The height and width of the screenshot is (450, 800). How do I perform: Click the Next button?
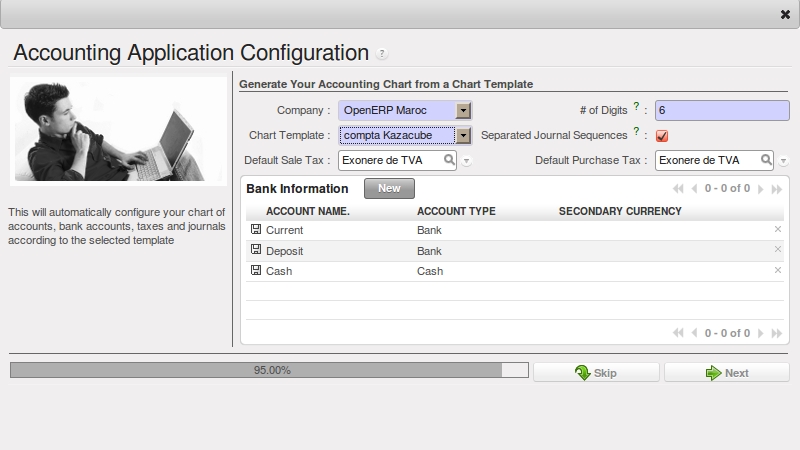coord(726,373)
